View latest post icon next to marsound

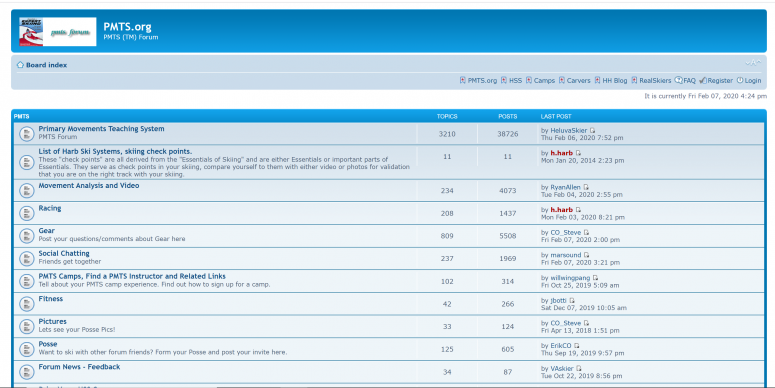[x=587, y=255]
